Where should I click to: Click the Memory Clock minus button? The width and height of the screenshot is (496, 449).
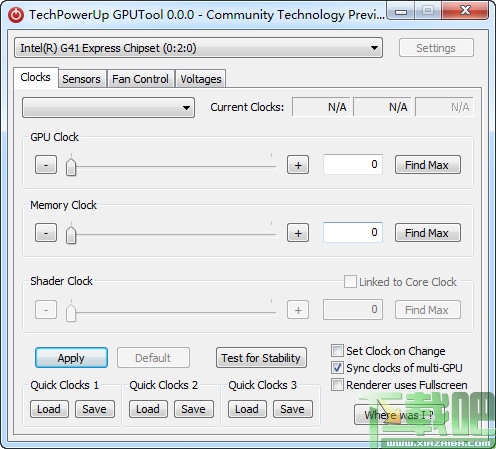pyautogui.click(x=46, y=233)
